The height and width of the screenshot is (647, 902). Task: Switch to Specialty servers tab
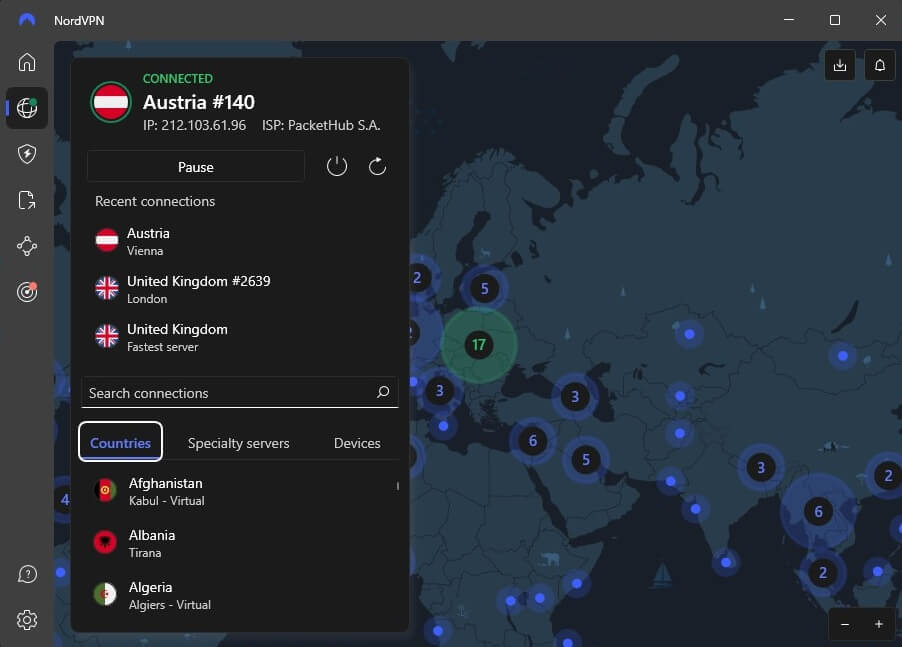click(238, 443)
